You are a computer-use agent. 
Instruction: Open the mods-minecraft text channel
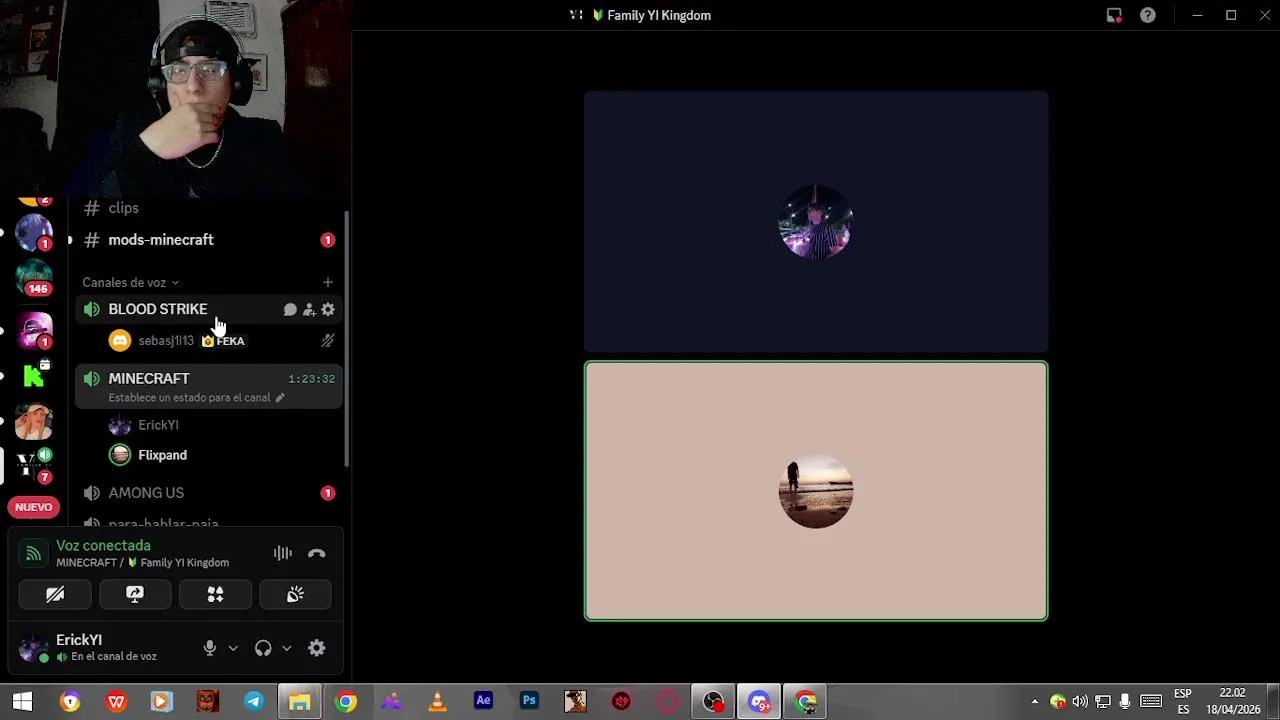tap(208, 240)
